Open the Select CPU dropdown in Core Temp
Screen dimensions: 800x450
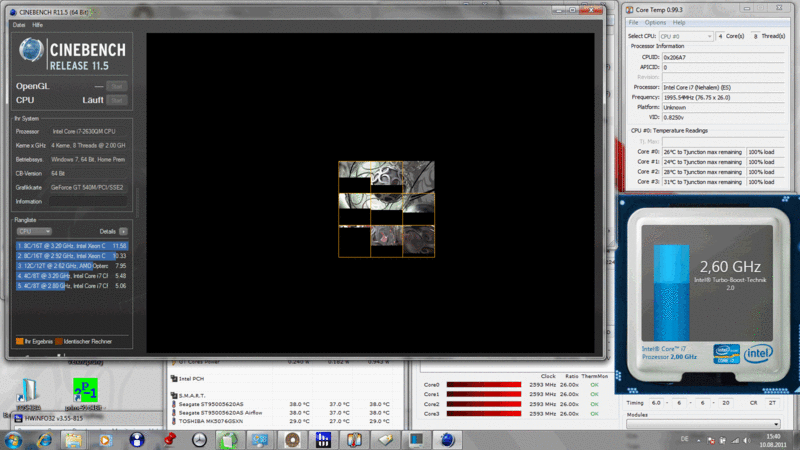pos(685,36)
